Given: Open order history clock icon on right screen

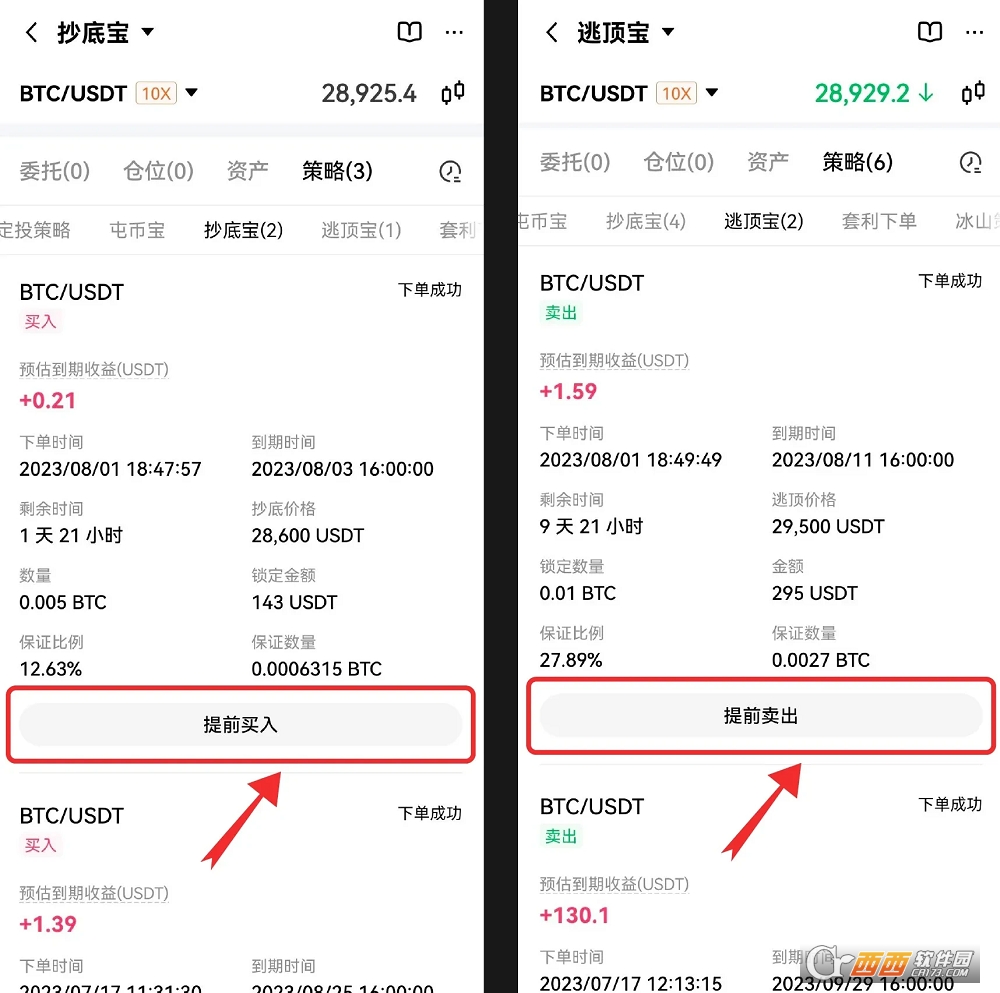Looking at the screenshot, I should pos(971,162).
